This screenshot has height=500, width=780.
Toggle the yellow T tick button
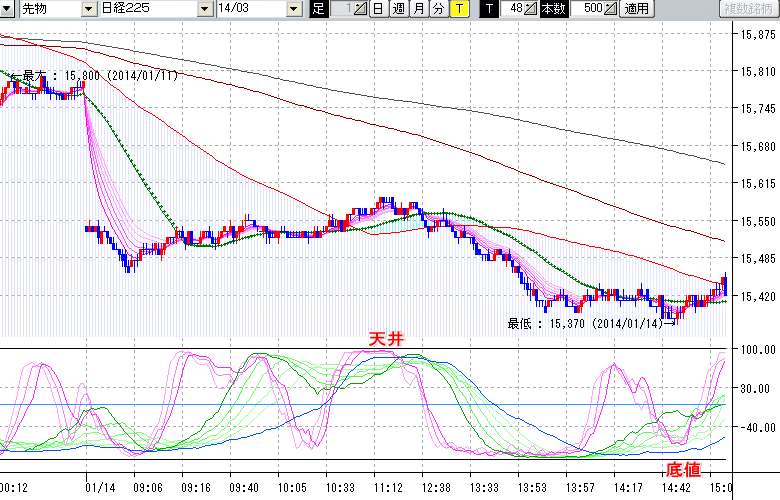coord(458,9)
